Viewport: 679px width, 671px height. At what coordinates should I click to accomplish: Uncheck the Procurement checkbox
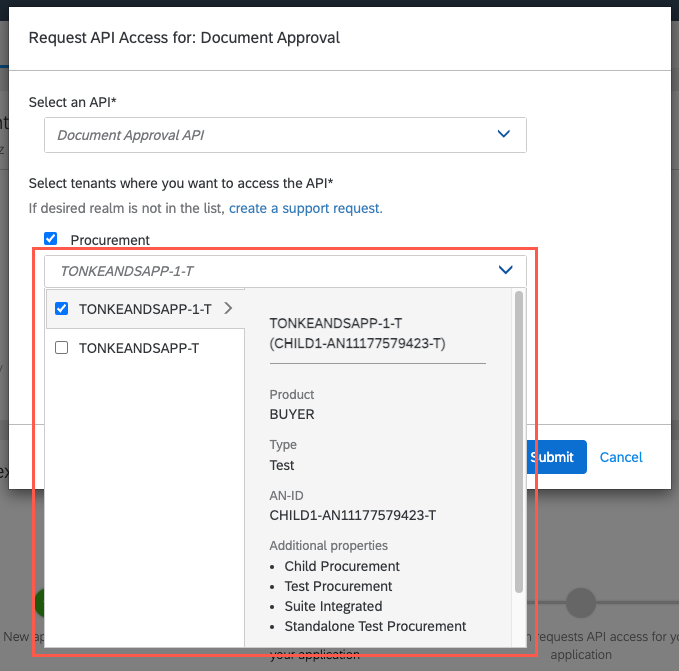click(51, 239)
